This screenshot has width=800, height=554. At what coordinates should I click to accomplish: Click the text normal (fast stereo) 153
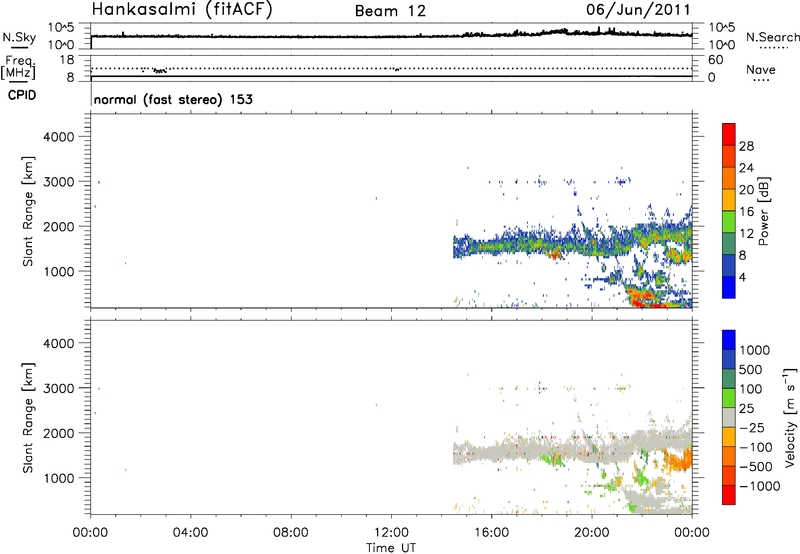coord(173,99)
